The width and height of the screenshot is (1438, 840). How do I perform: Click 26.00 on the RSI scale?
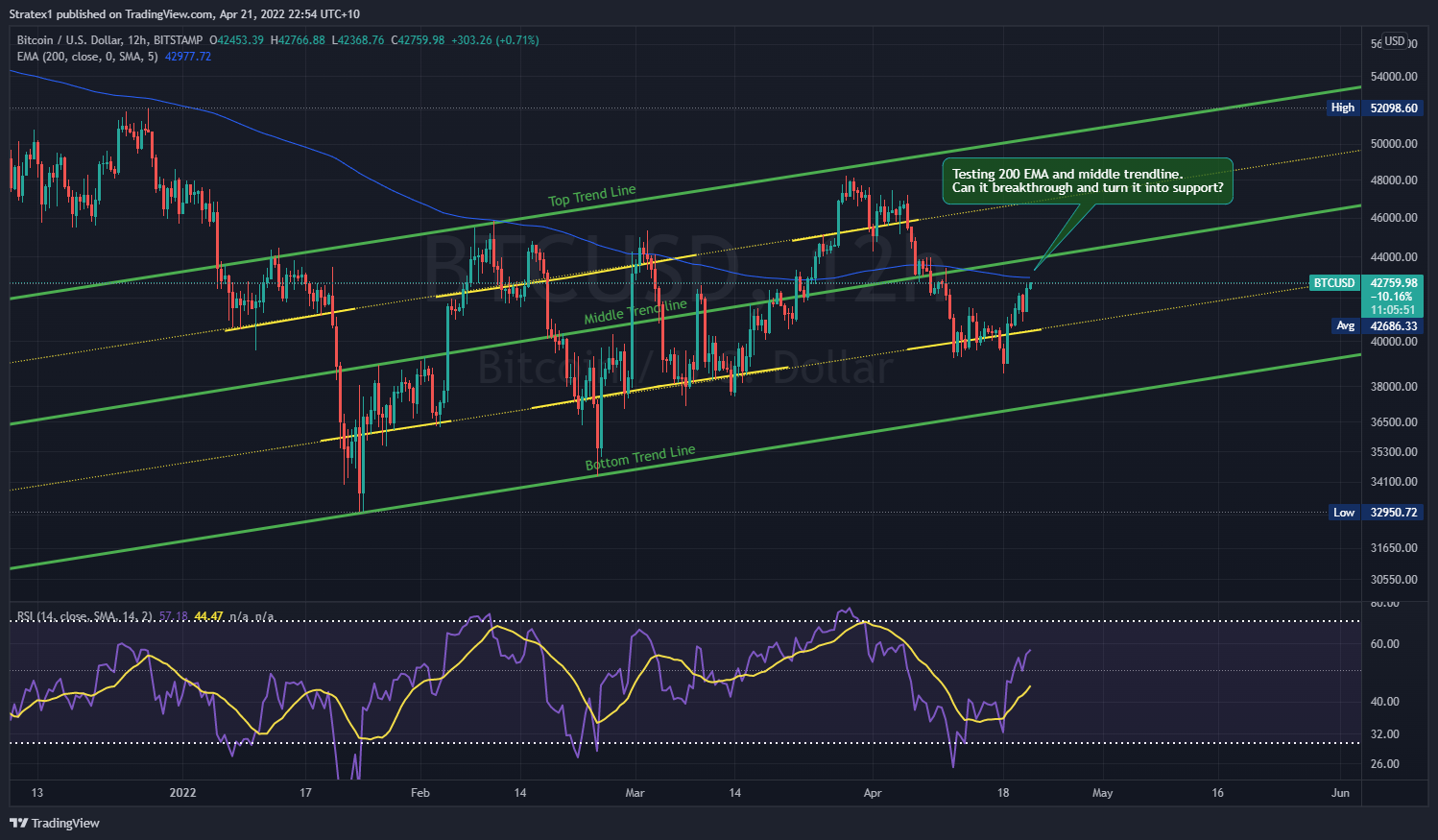[x=1384, y=764]
